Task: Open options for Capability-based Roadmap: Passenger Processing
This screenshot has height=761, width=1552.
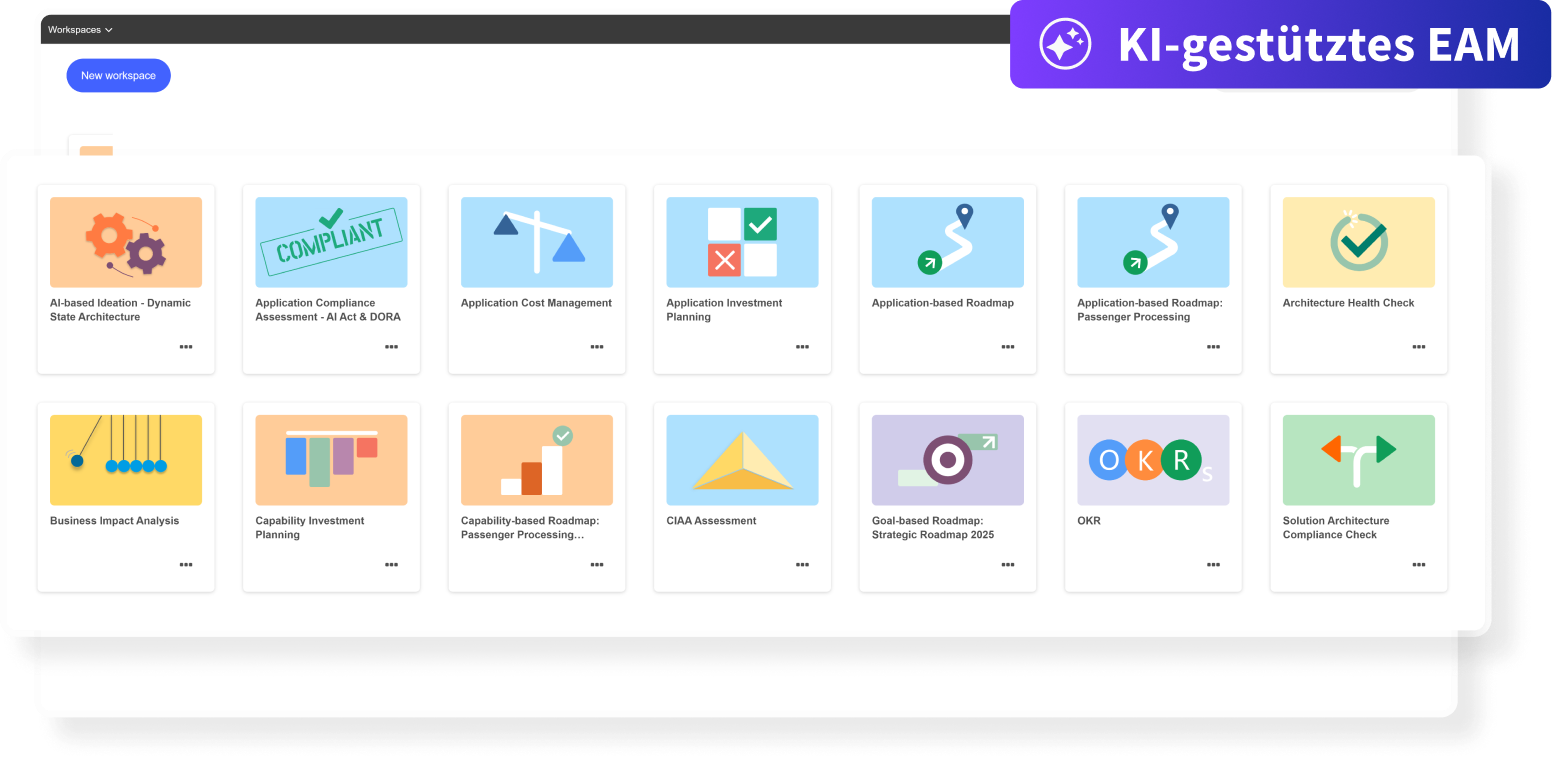Action: (597, 565)
